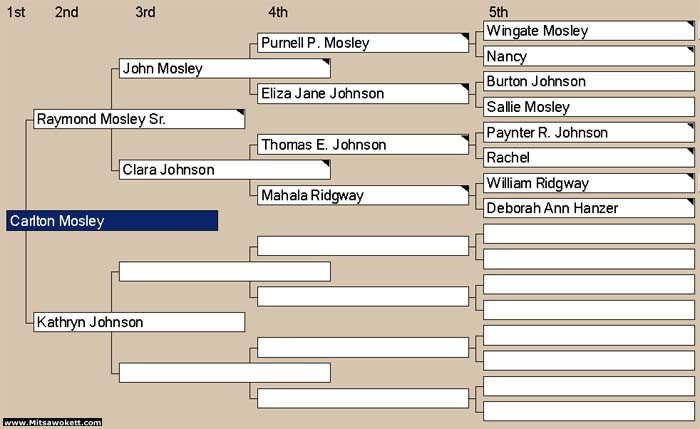Select the highlighted Carlton Mosley entry
Viewport: 700px width, 429px height.
pyautogui.click(x=112, y=221)
